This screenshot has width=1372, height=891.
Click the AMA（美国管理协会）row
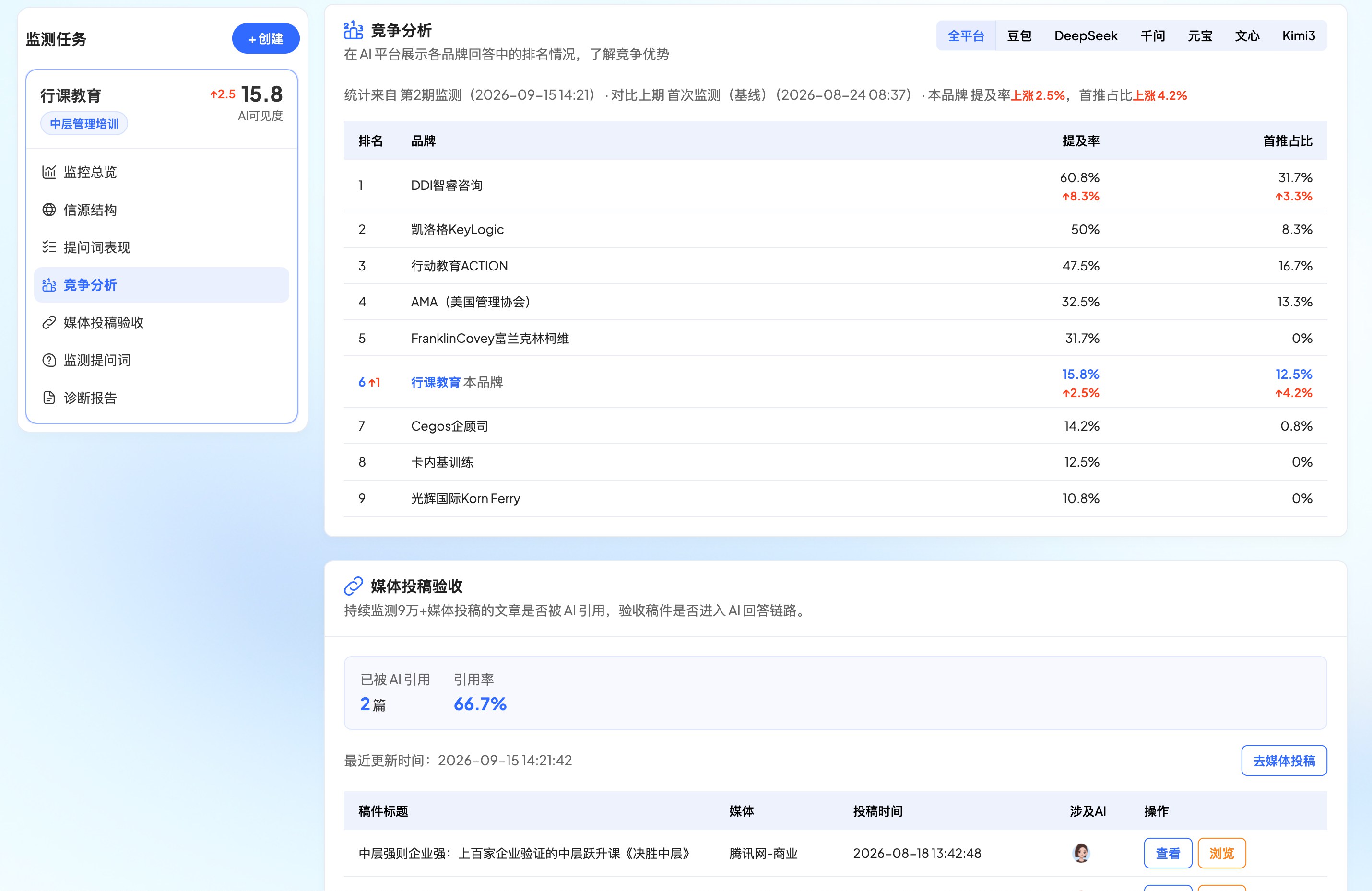pos(835,302)
